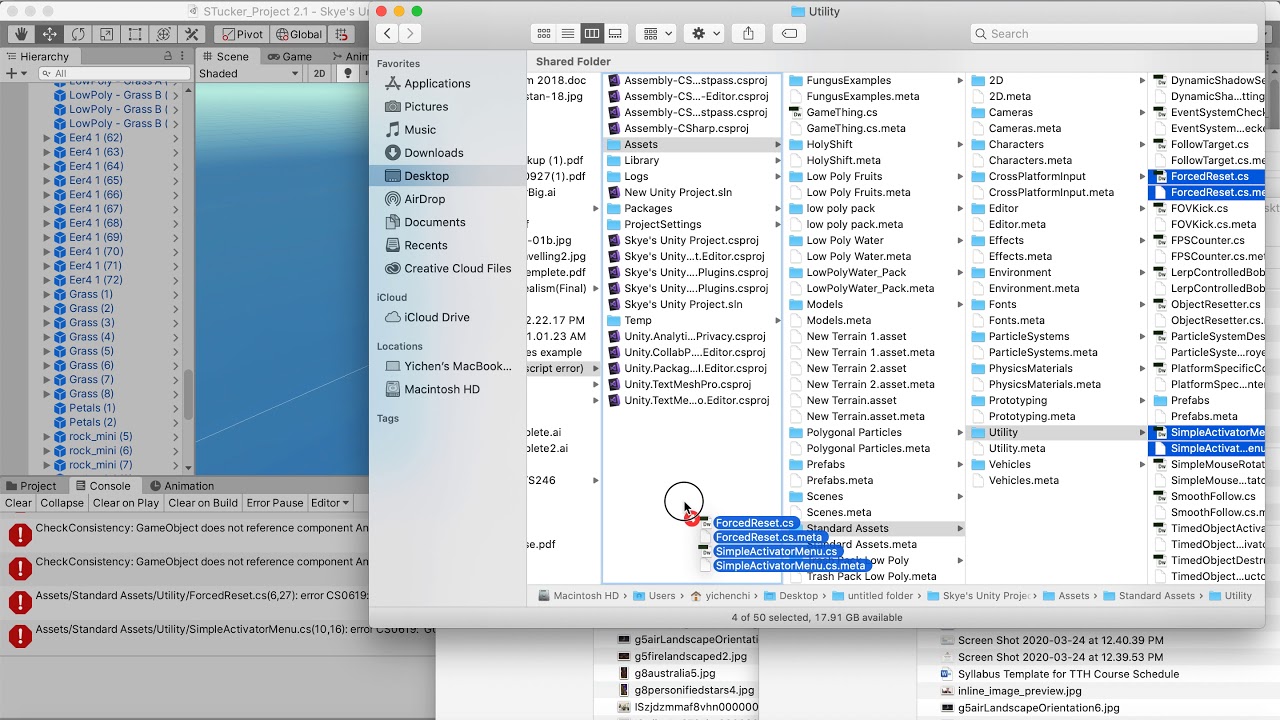Image resolution: width=1280 pixels, height=720 pixels.
Task: Select GameThing.cs in Finder Assets column
Action: [x=842, y=112]
